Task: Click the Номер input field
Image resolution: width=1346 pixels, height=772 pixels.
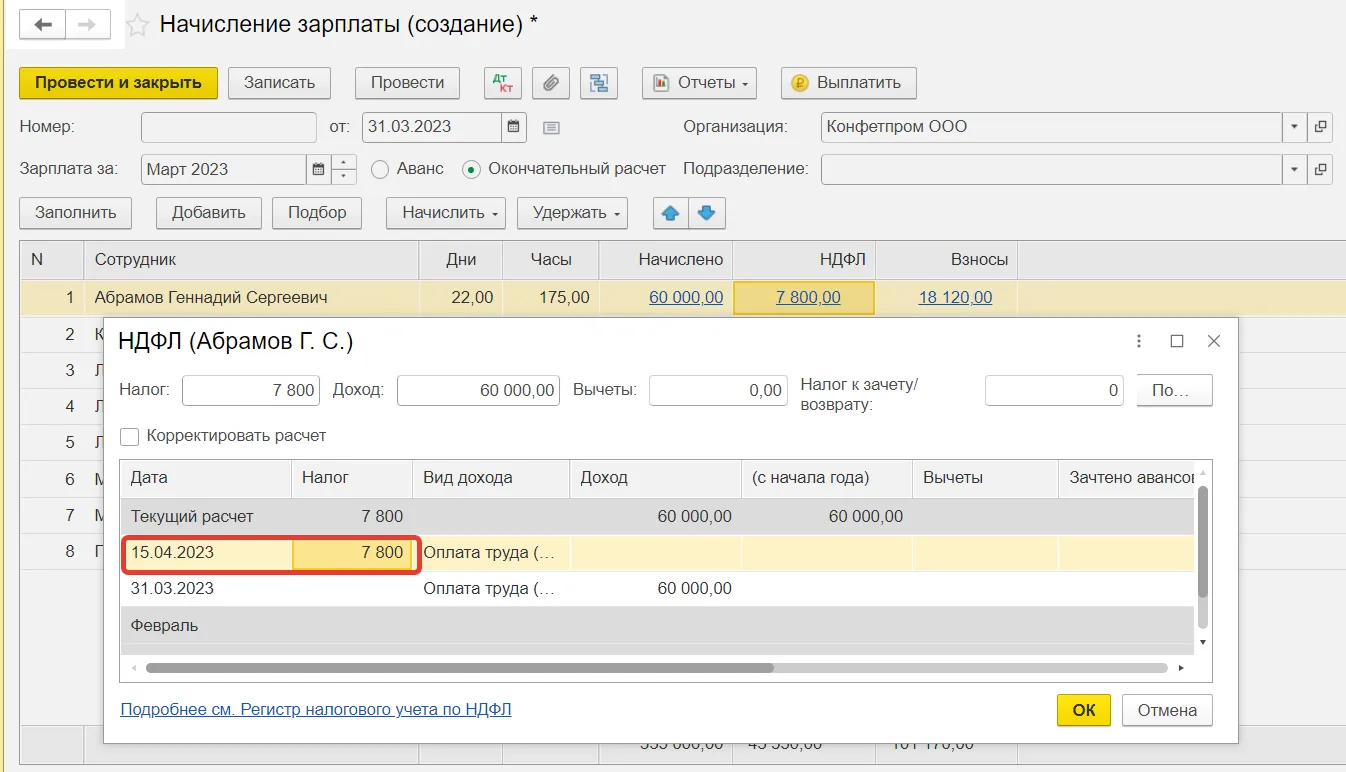Action: click(229, 127)
